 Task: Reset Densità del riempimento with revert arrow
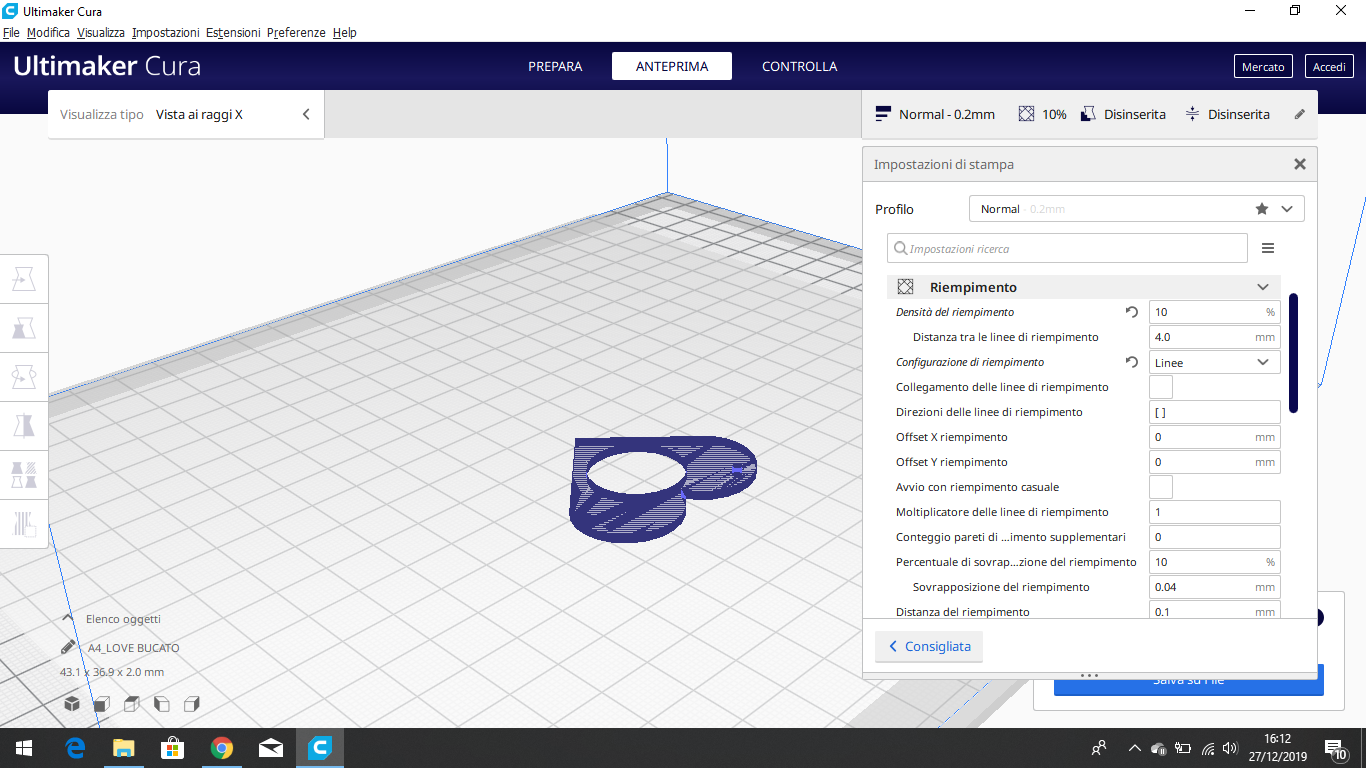(1132, 312)
